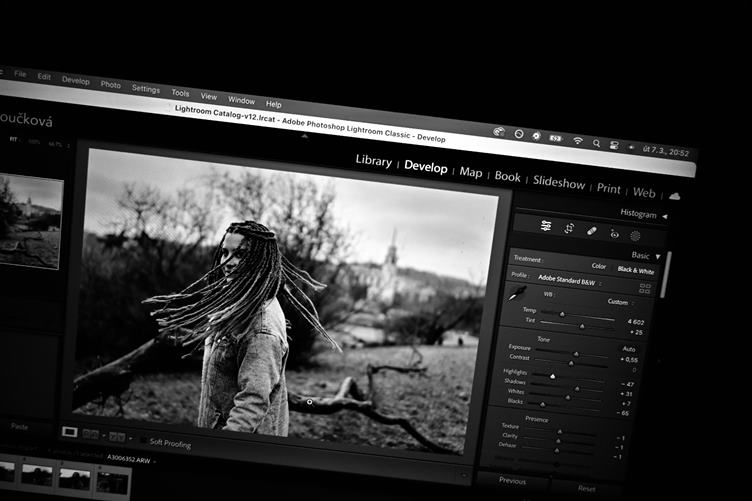The height and width of the screenshot is (501, 752).
Task: Select the Crop overlay tool icon
Action: click(x=569, y=228)
